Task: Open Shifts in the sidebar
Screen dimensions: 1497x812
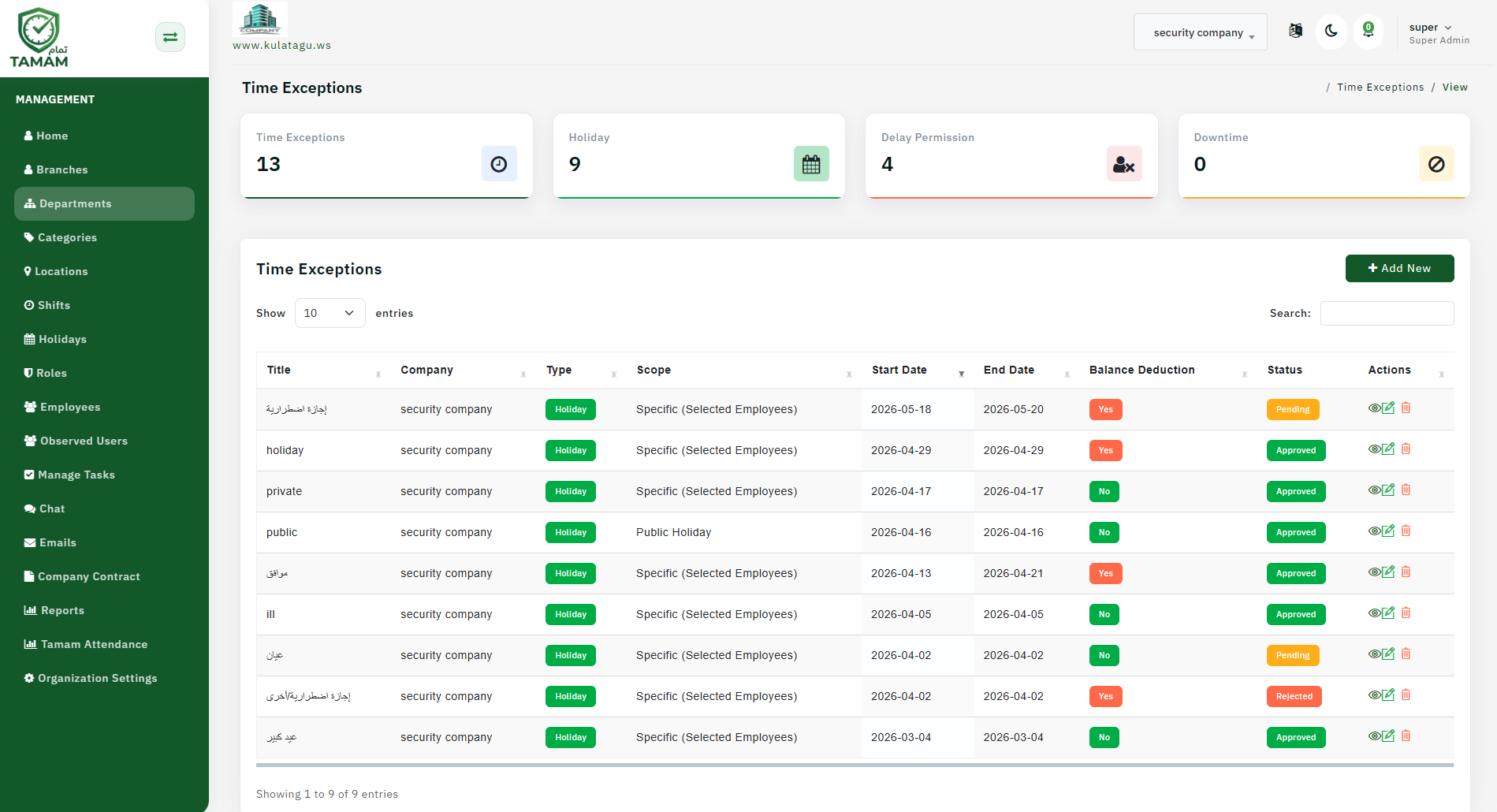Action: click(104, 305)
